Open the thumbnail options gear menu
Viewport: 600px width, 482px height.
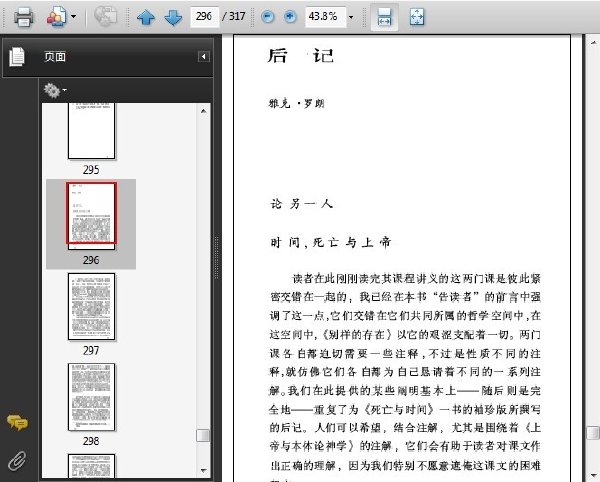[55, 90]
